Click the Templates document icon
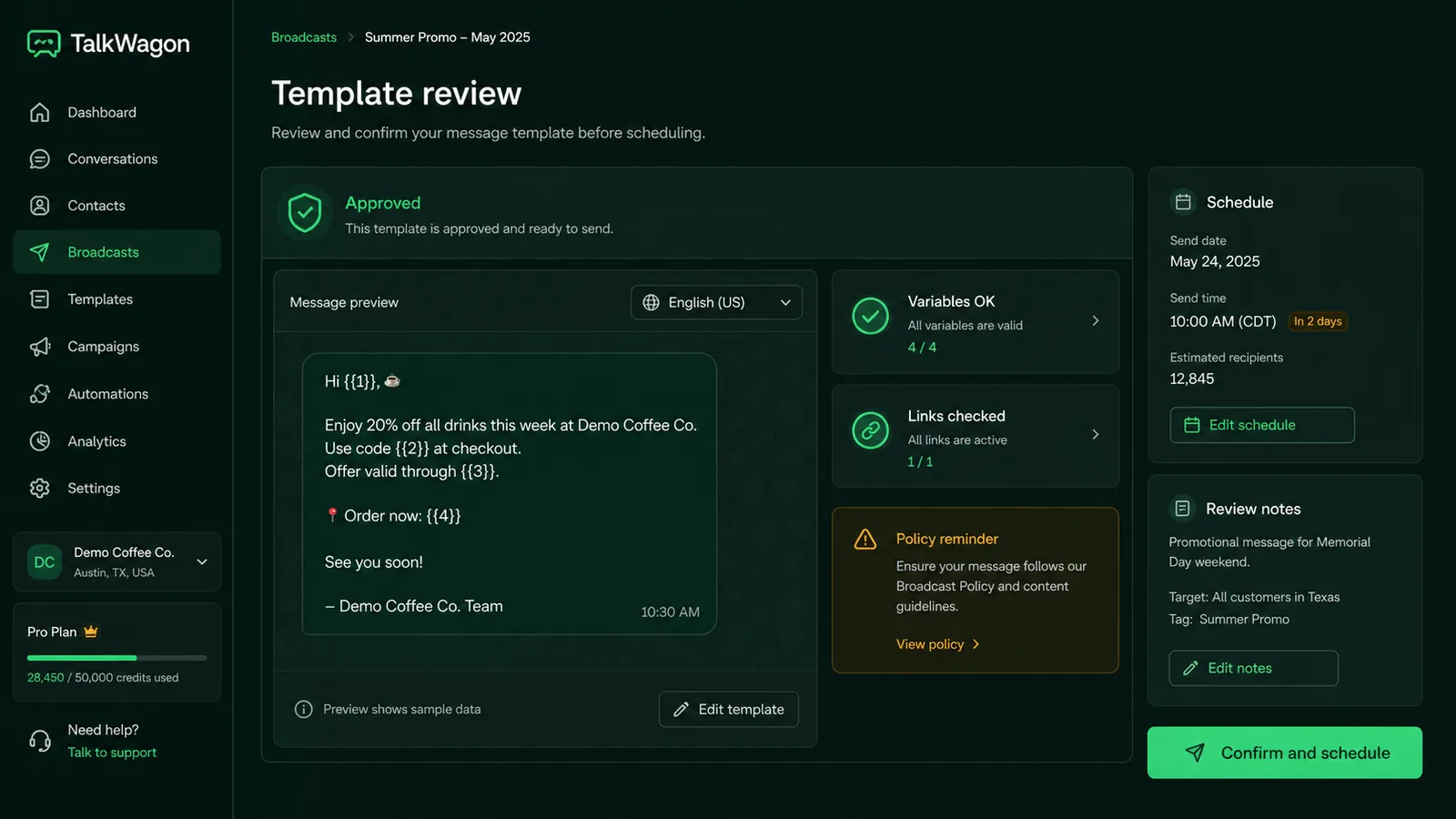1456x819 pixels. pos(40,299)
